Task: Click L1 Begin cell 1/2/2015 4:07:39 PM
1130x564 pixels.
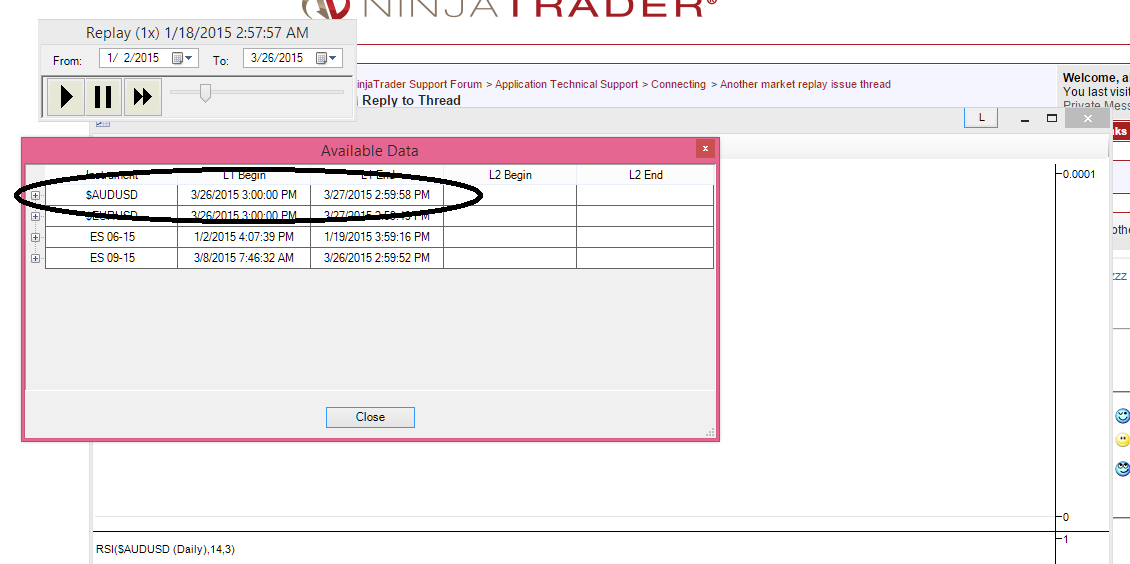Action: click(244, 237)
